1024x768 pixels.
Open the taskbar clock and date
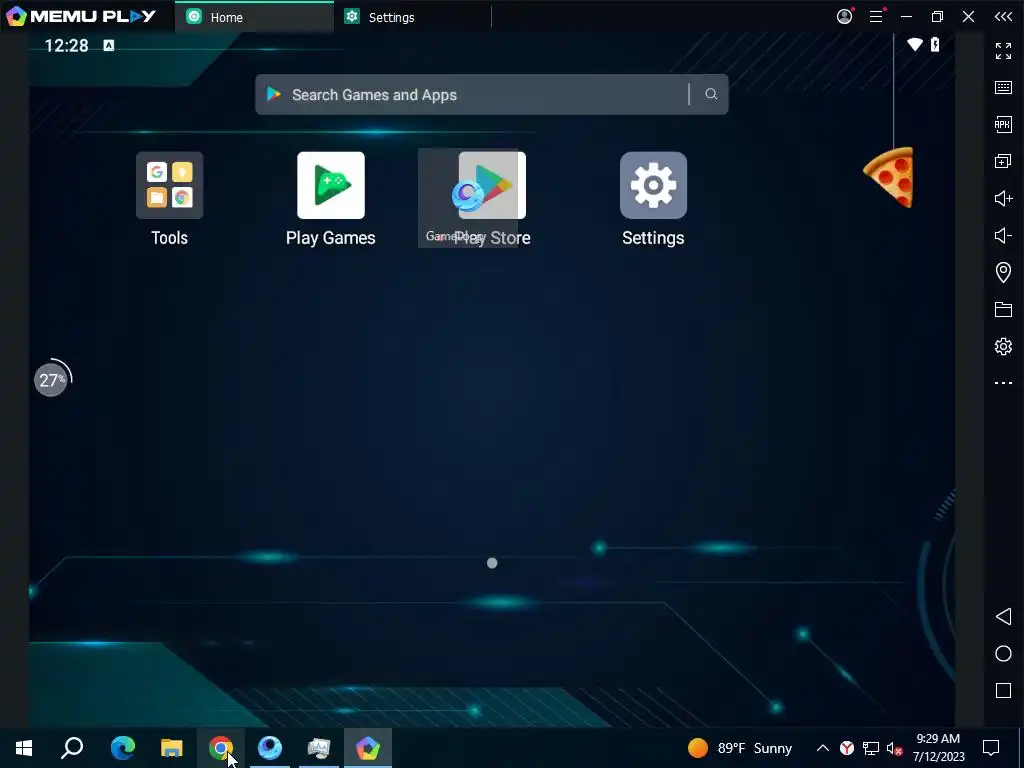(938, 748)
